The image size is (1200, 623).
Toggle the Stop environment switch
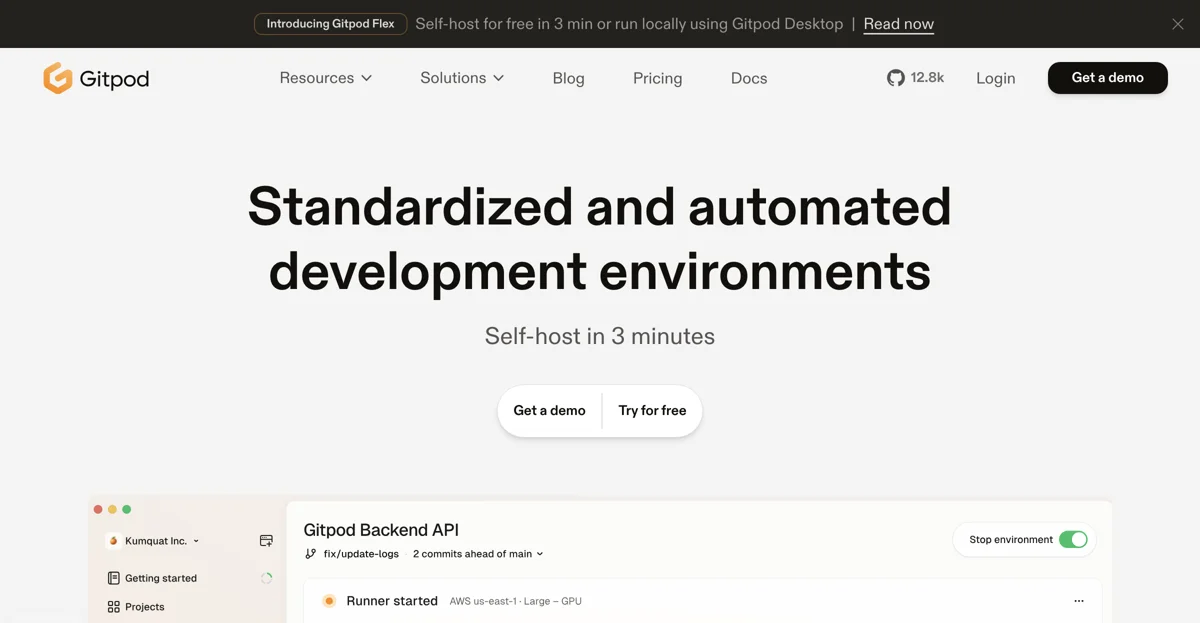tap(1073, 540)
